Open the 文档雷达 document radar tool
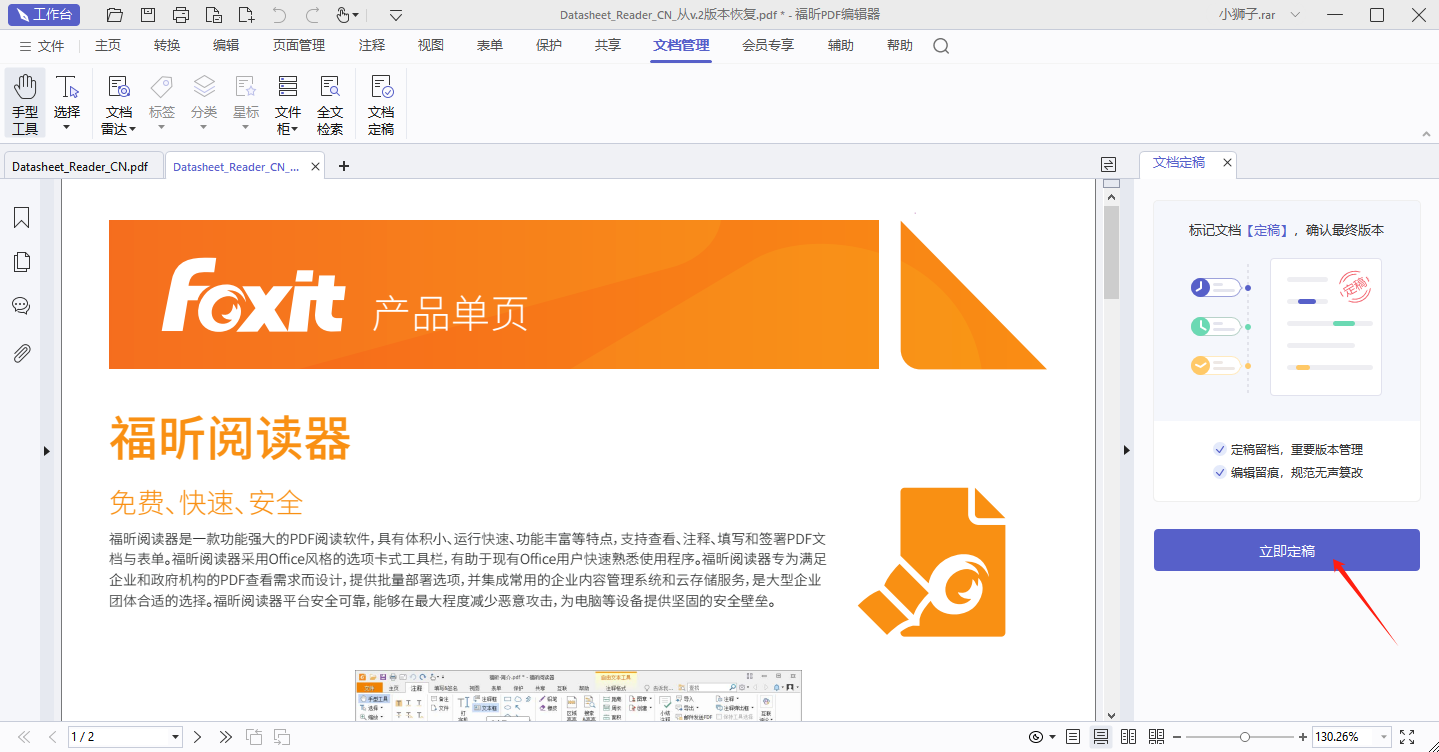The width and height of the screenshot is (1439, 752). click(x=119, y=103)
